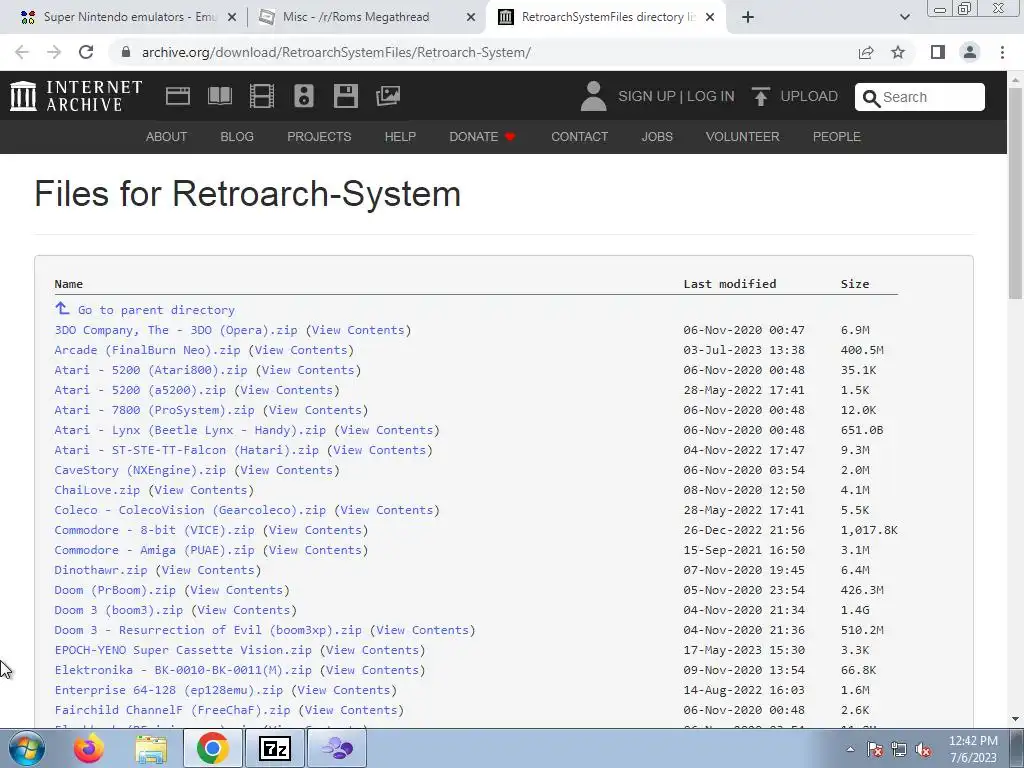Click the Chrome taskbar icon

click(x=212, y=748)
